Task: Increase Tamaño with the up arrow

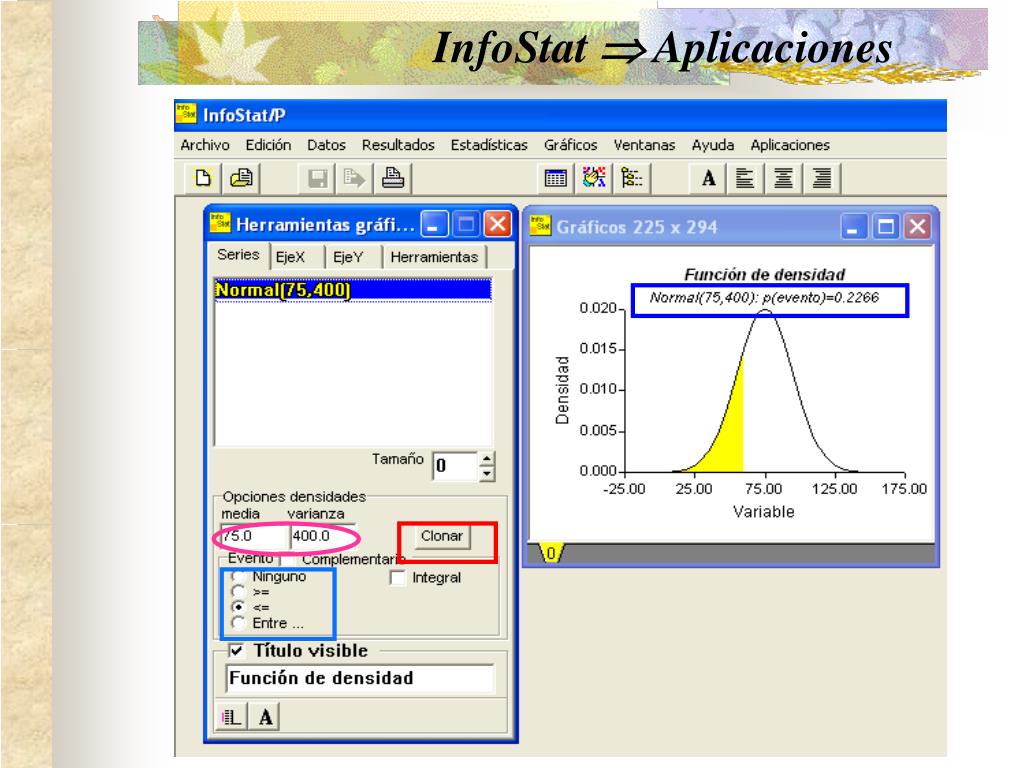Action: [487, 458]
